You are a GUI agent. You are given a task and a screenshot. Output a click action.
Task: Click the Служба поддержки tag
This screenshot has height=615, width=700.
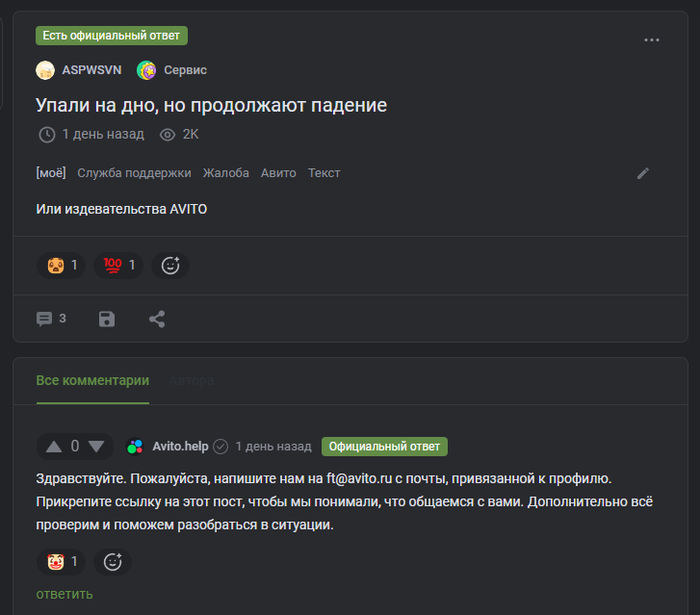click(x=134, y=173)
